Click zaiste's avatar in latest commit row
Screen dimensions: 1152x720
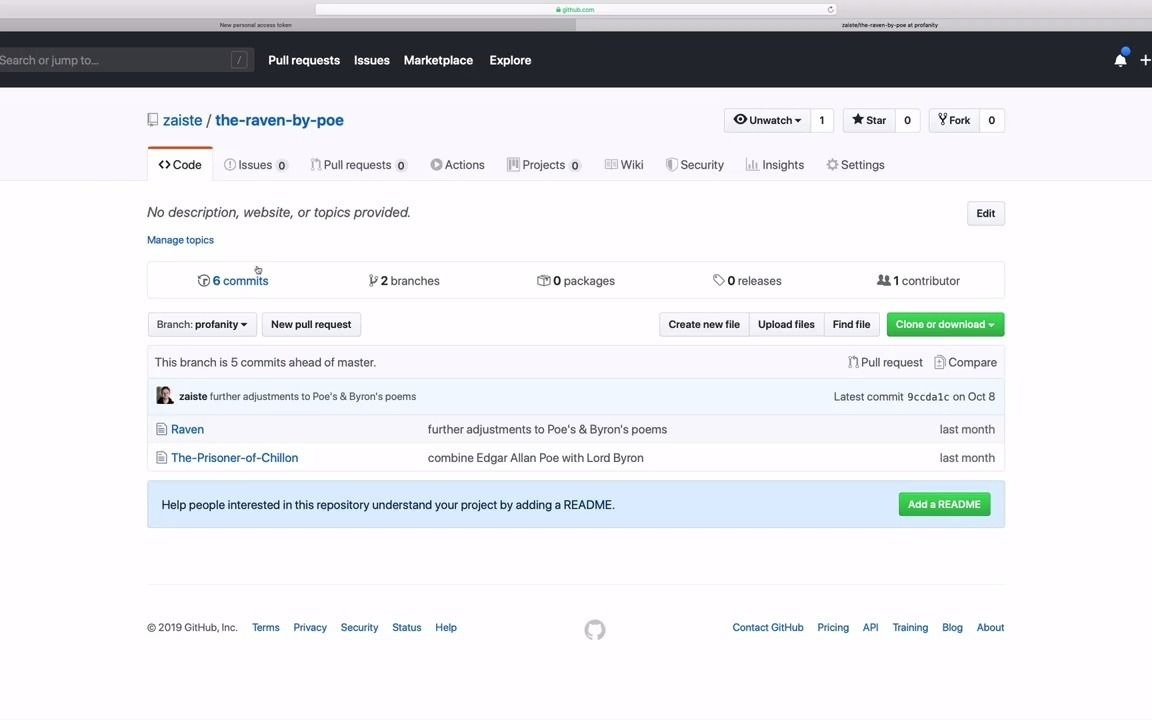pyautogui.click(x=165, y=395)
